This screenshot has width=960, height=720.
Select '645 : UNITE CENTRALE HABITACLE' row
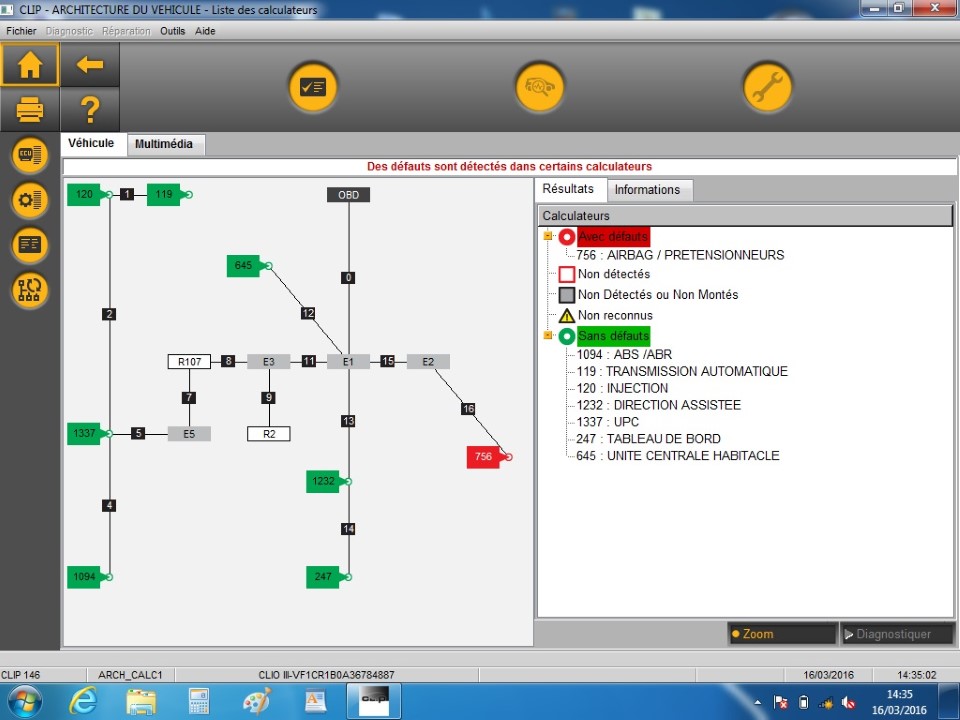coord(678,456)
